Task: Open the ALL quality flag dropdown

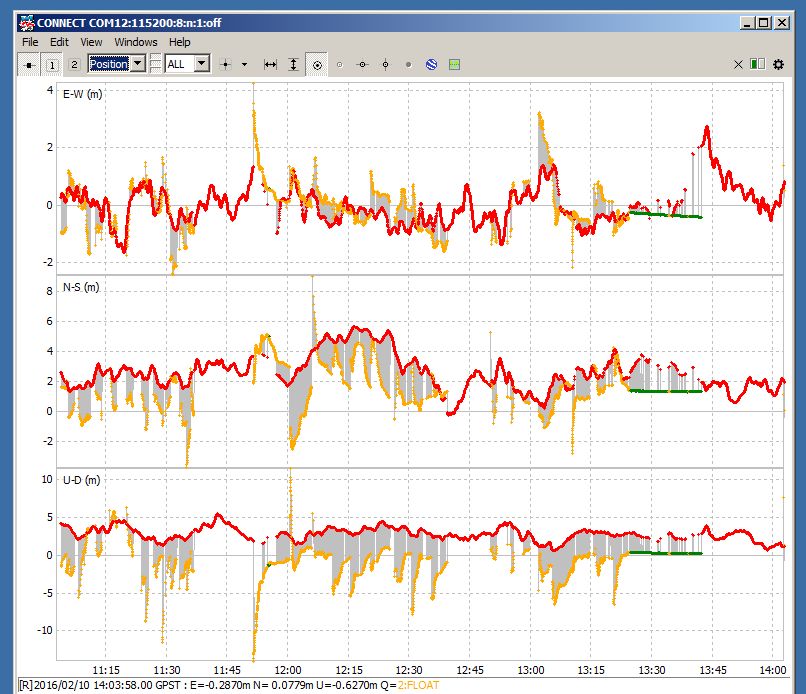Action: (201, 64)
